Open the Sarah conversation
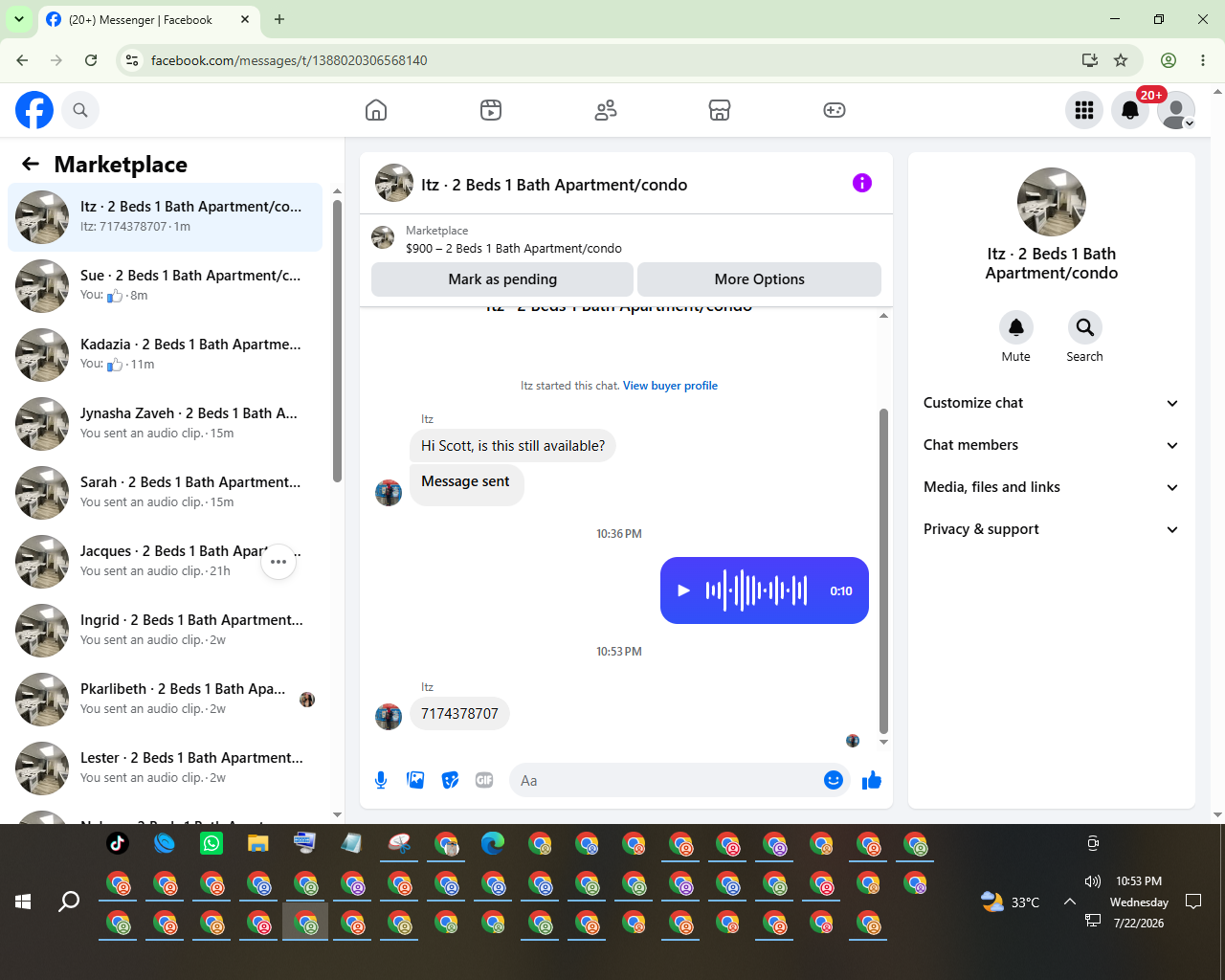The height and width of the screenshot is (980, 1225). pos(166,493)
